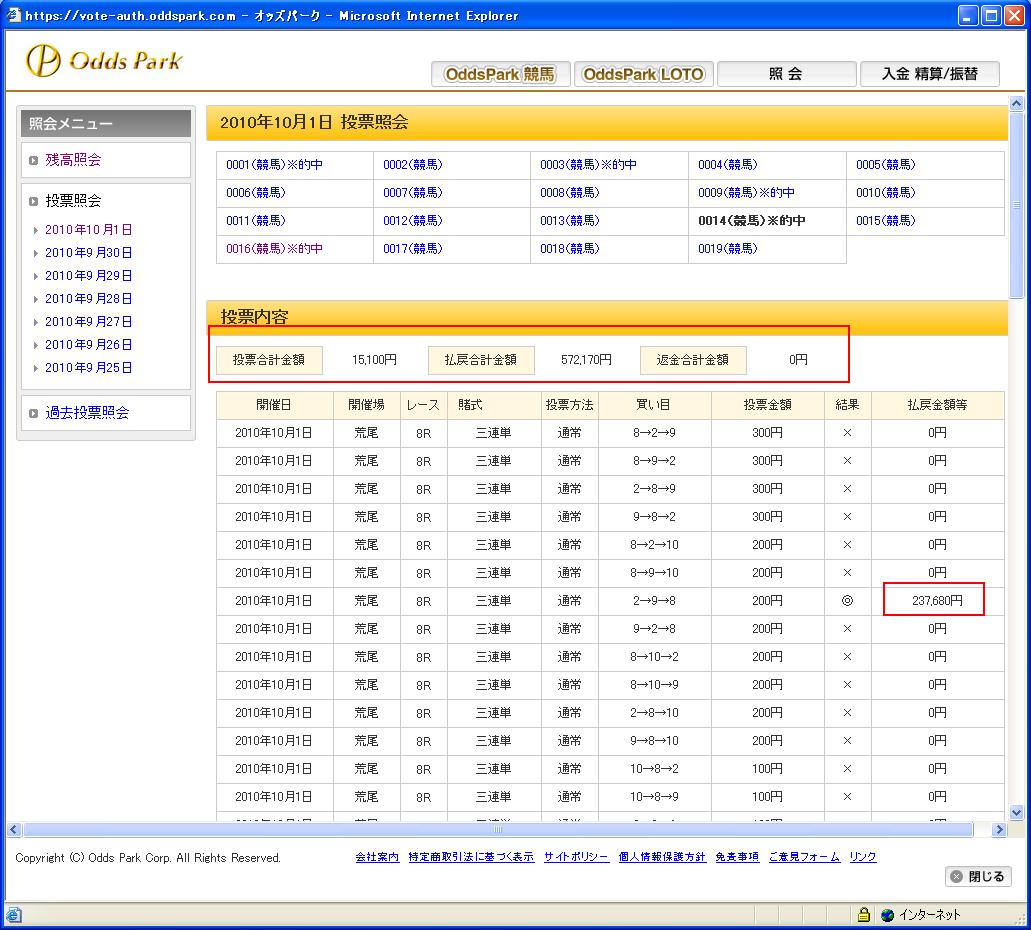The width and height of the screenshot is (1031, 930).
Task: Switch to the OddsPark LOTO tab
Action: (643, 74)
